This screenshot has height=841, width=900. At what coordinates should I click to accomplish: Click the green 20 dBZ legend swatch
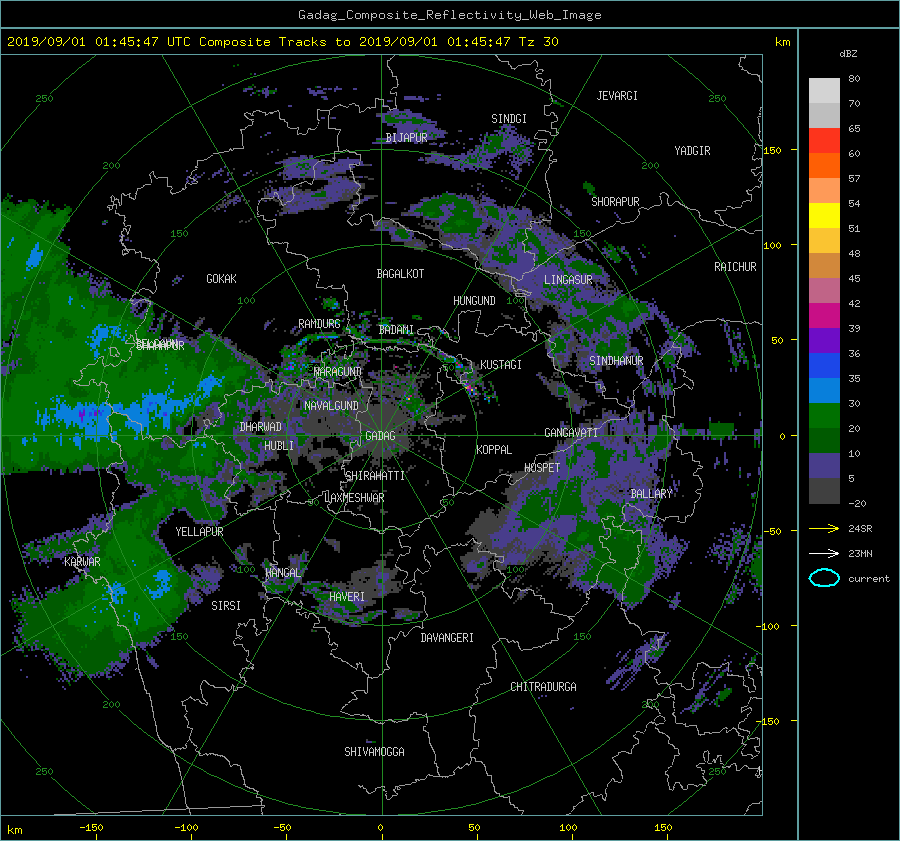click(824, 415)
